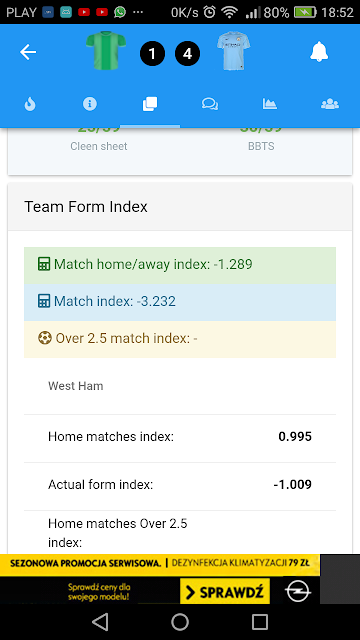Tap the notification bell icon

coord(319,52)
